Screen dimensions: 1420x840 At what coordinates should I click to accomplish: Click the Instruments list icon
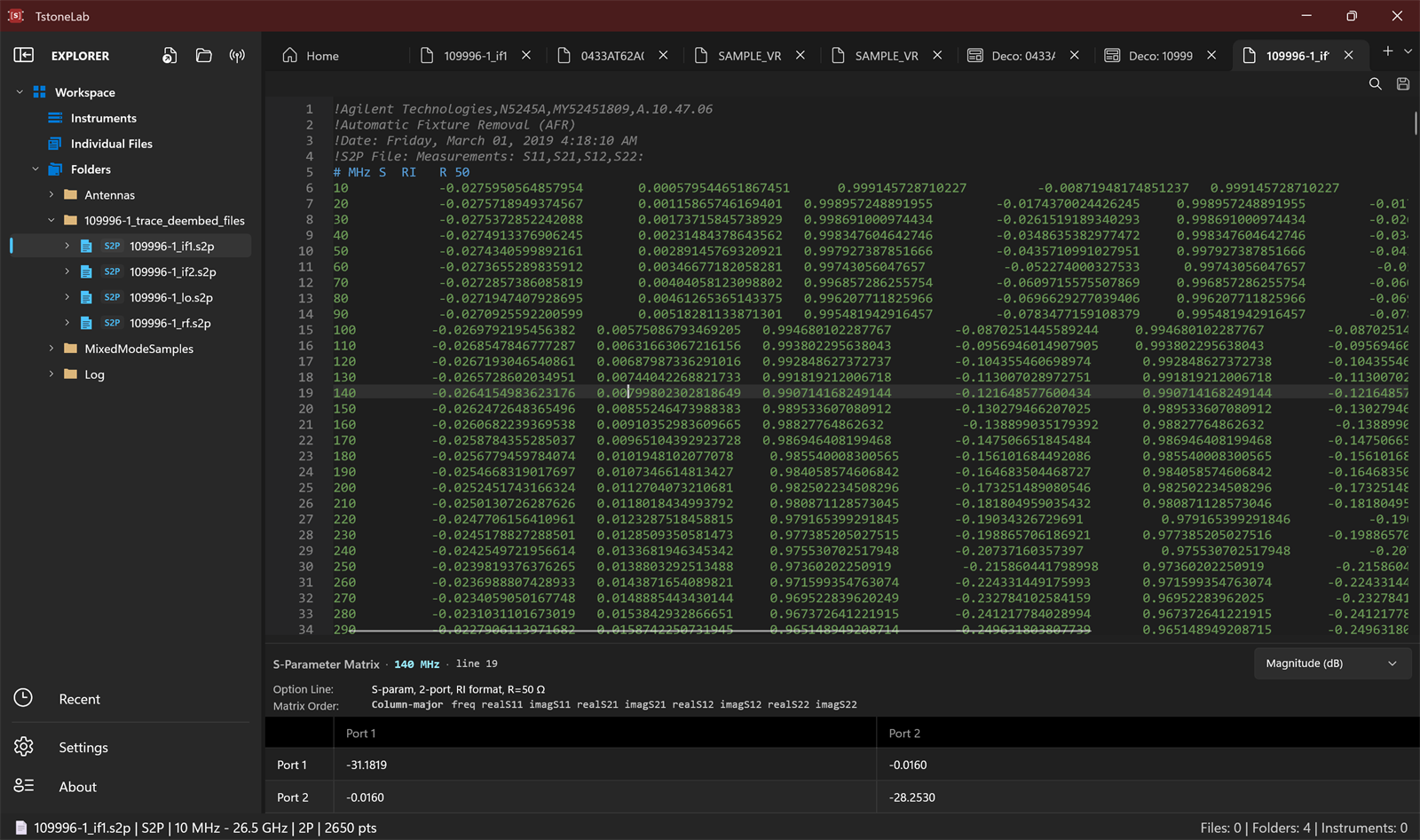coord(55,118)
